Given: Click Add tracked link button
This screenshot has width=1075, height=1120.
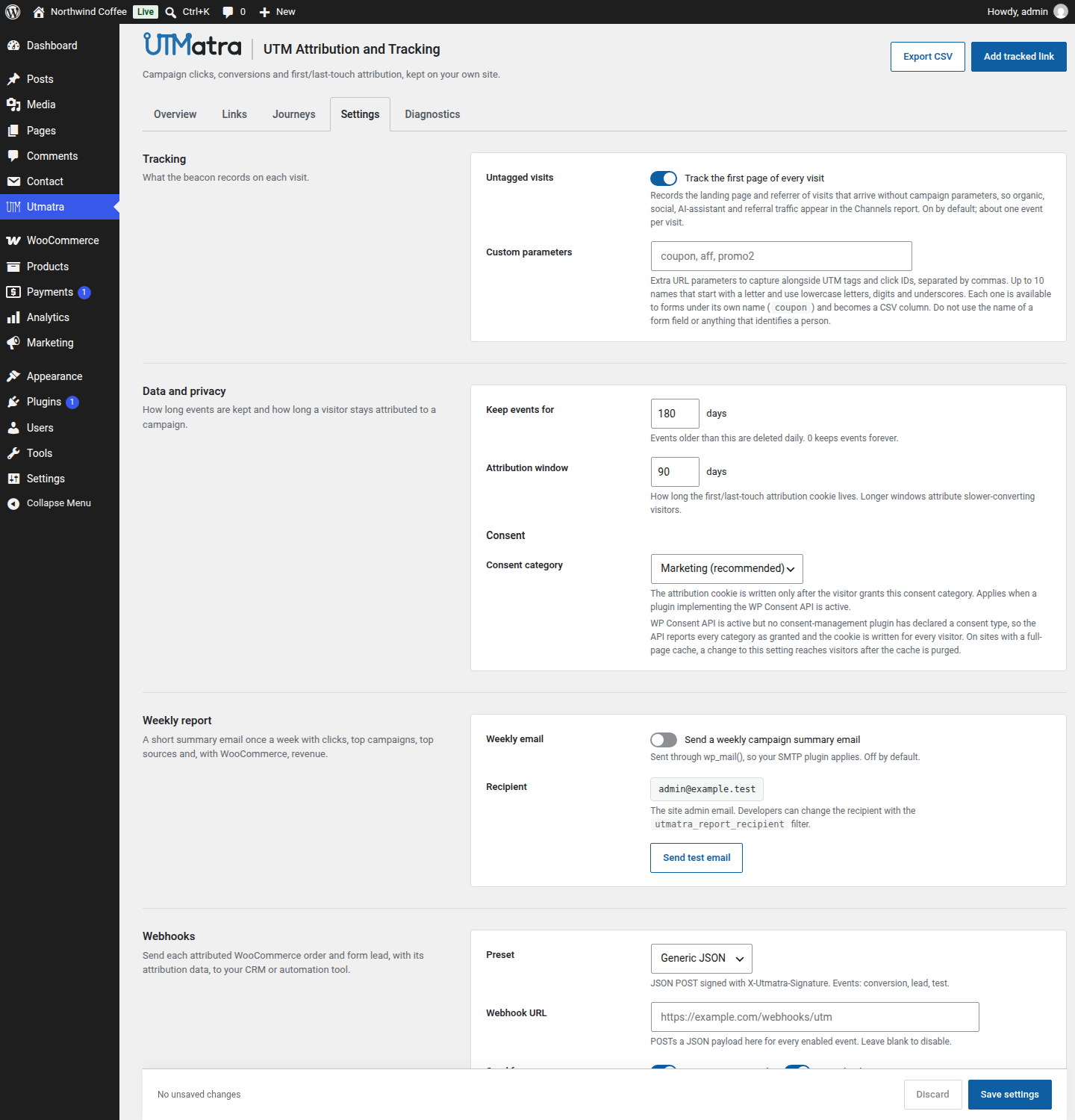Looking at the screenshot, I should 1019,57.
